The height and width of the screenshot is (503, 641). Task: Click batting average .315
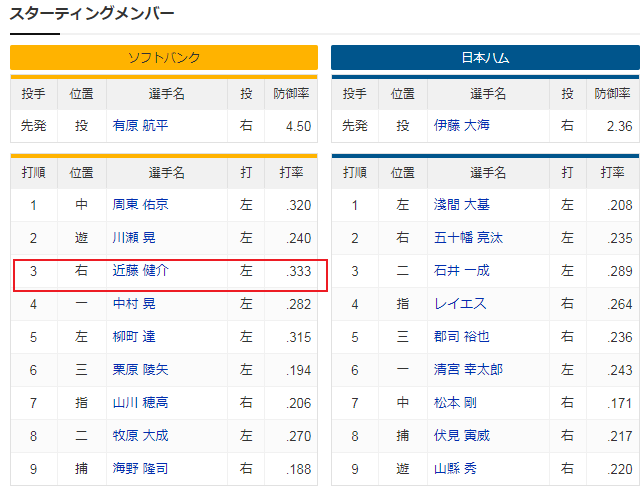click(x=299, y=338)
